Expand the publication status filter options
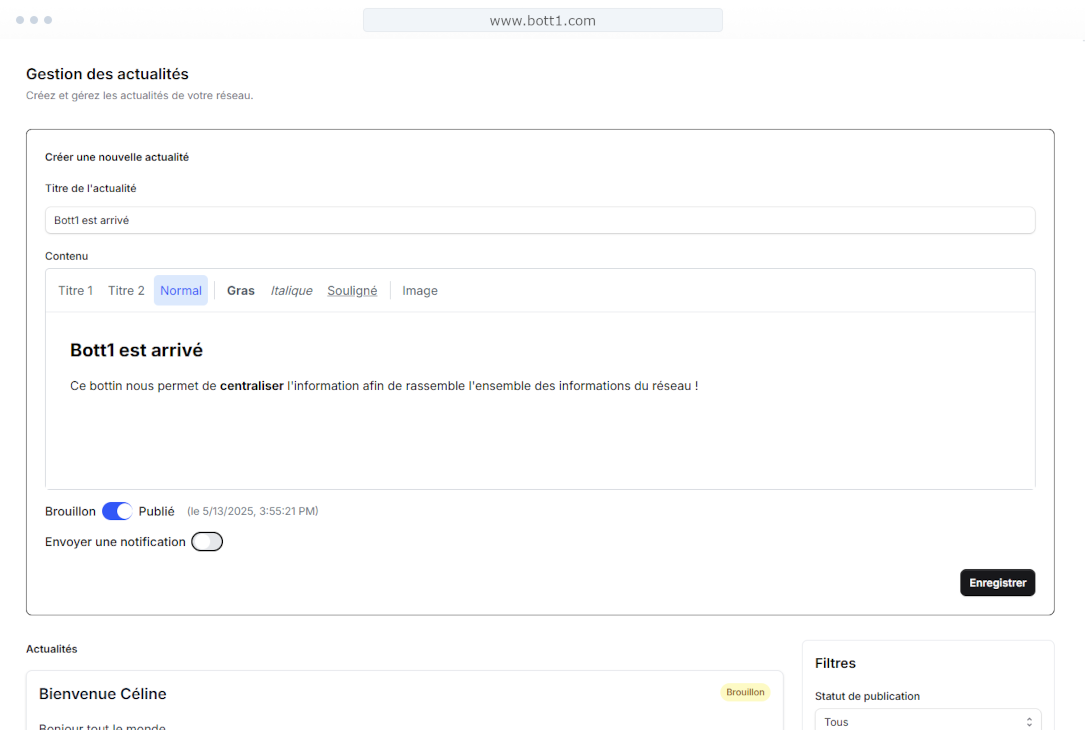 (x=928, y=720)
